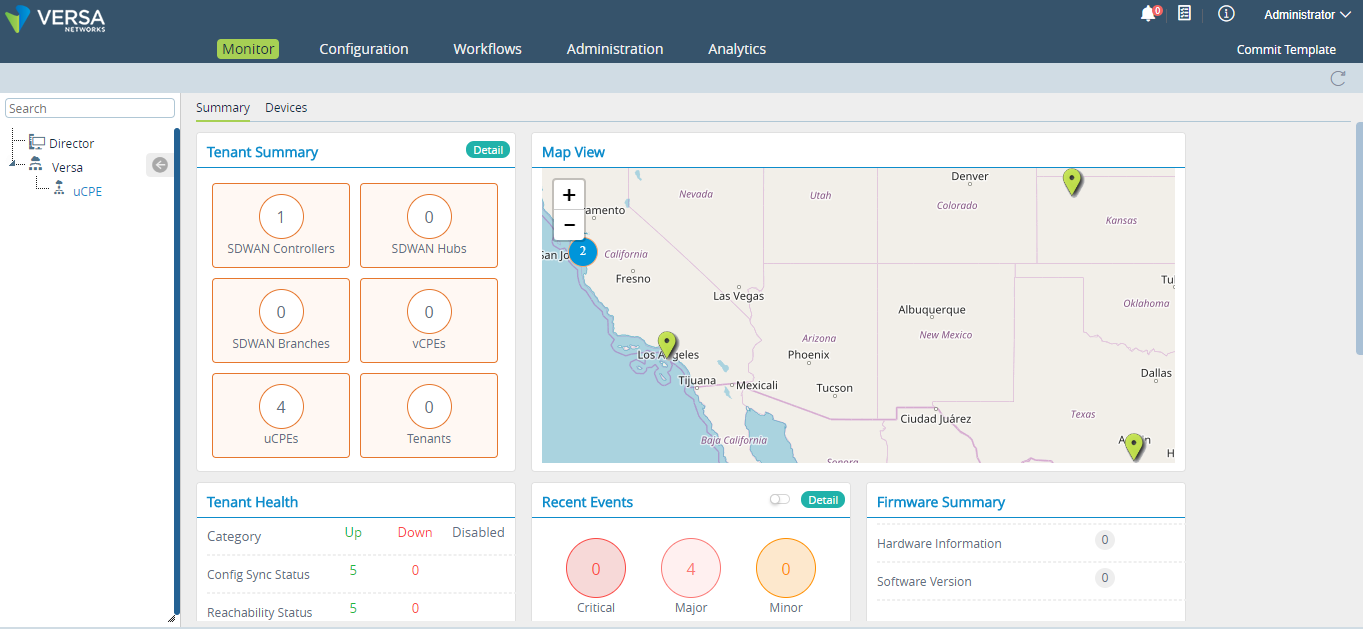Image resolution: width=1363 pixels, height=629 pixels.
Task: Click the map pin in Kansas area
Action: pos(1072,182)
